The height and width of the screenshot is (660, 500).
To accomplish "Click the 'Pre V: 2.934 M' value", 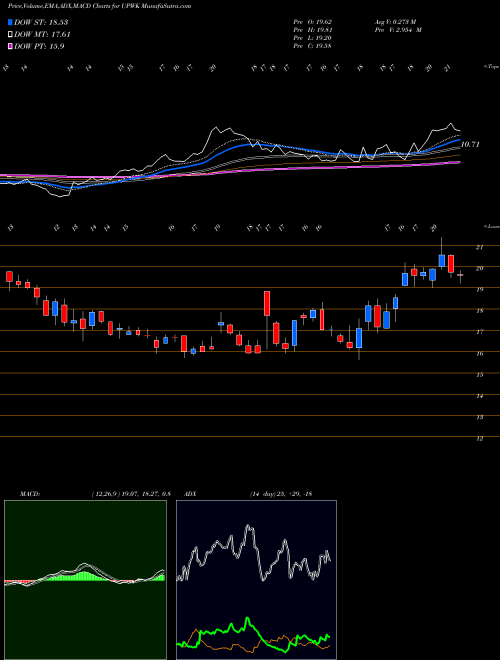I will 398,30.
